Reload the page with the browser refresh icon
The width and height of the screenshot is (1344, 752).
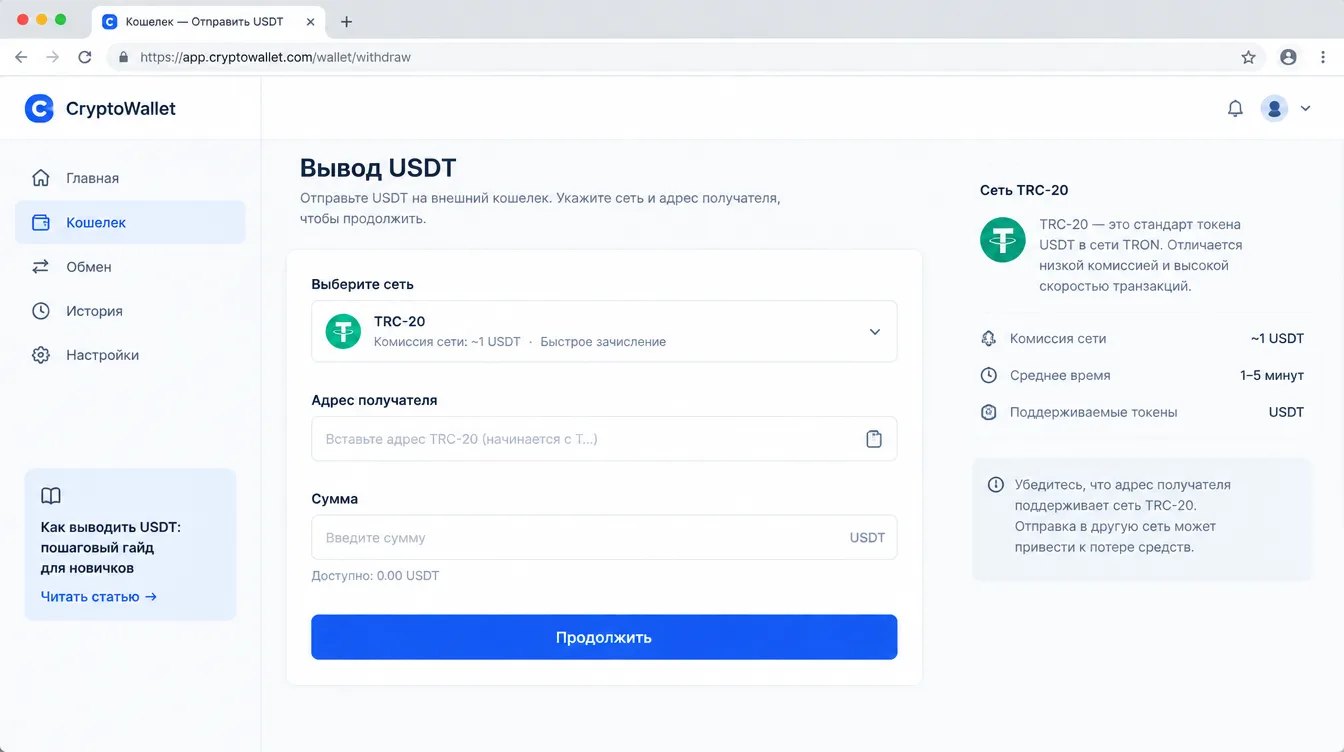pyautogui.click(x=85, y=57)
